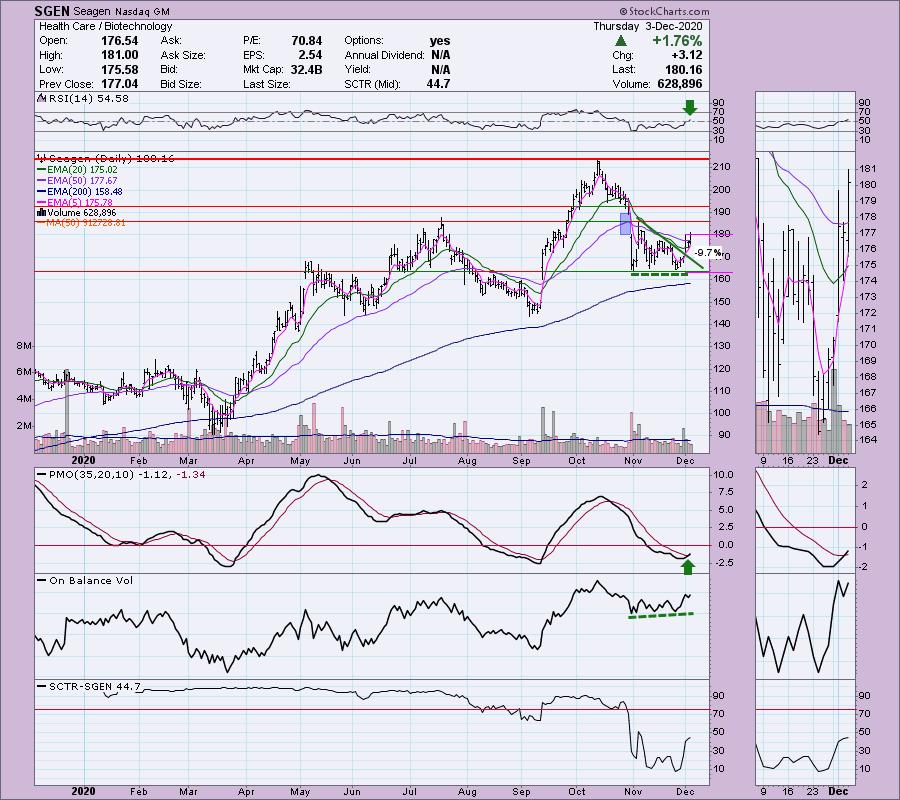Click the 'Annual Dividend:' label
Viewport: 900px width, 800px height.
coord(385,55)
